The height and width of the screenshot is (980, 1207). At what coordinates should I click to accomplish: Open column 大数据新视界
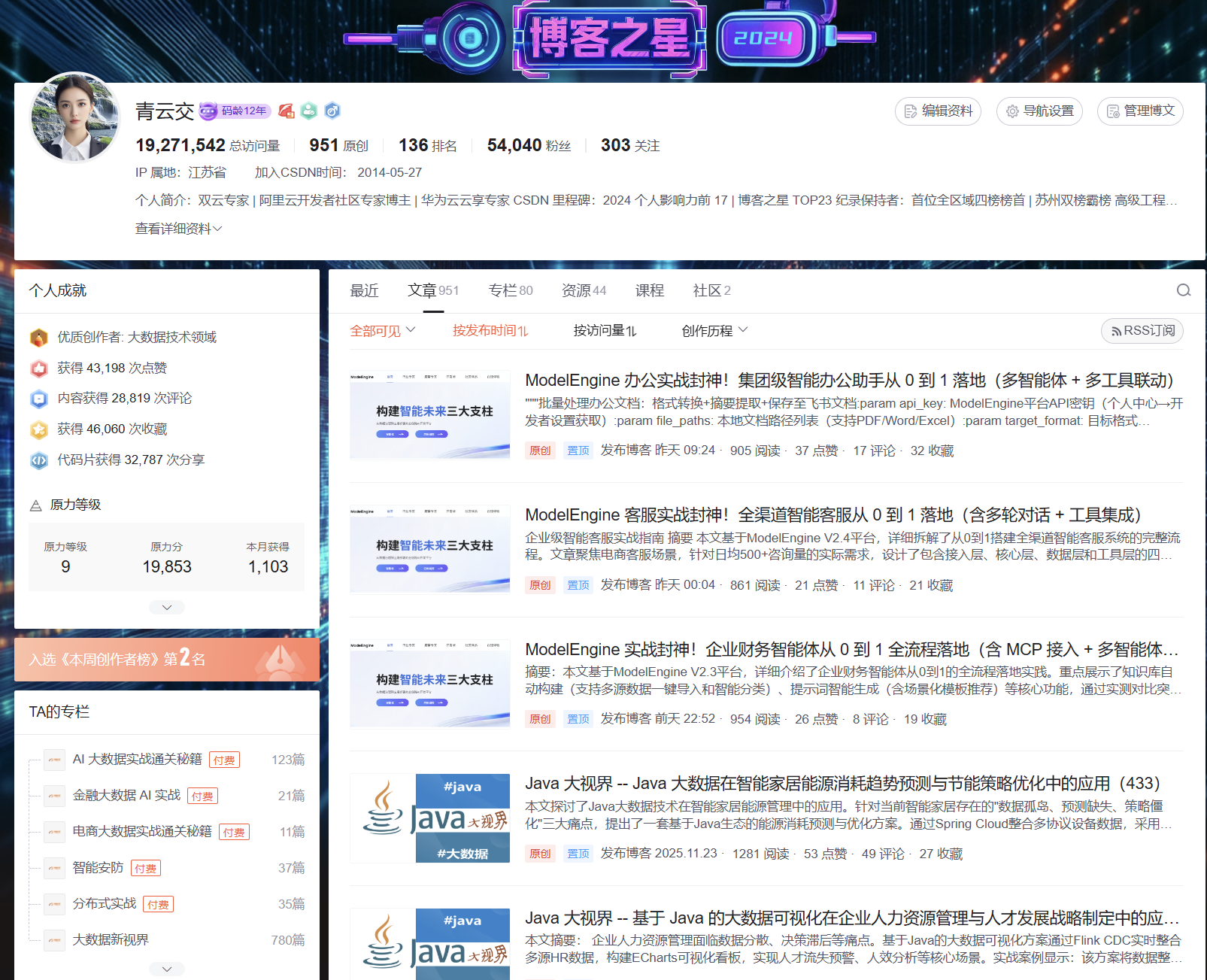click(111, 940)
